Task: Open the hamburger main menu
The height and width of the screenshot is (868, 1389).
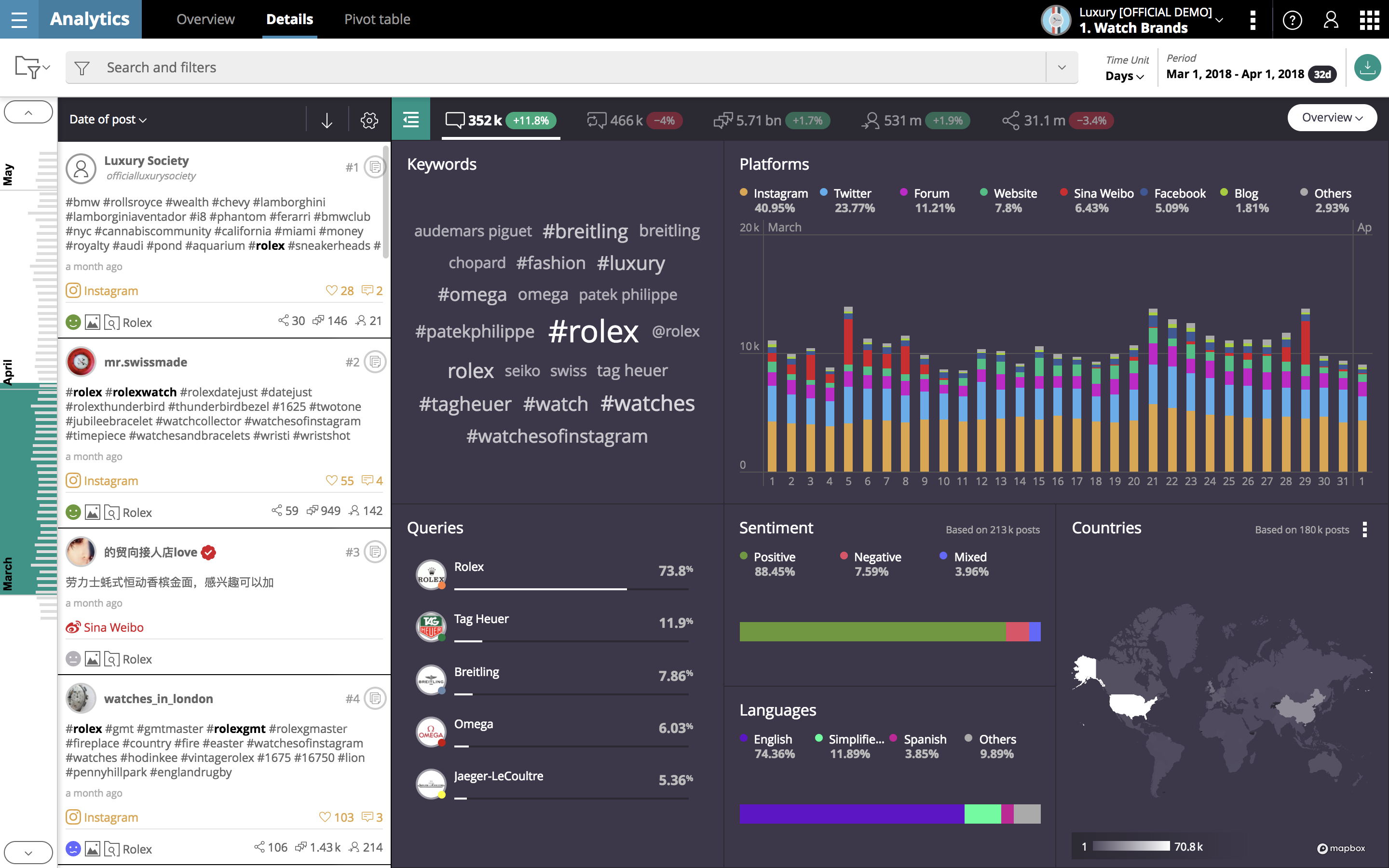Action: click(19, 19)
